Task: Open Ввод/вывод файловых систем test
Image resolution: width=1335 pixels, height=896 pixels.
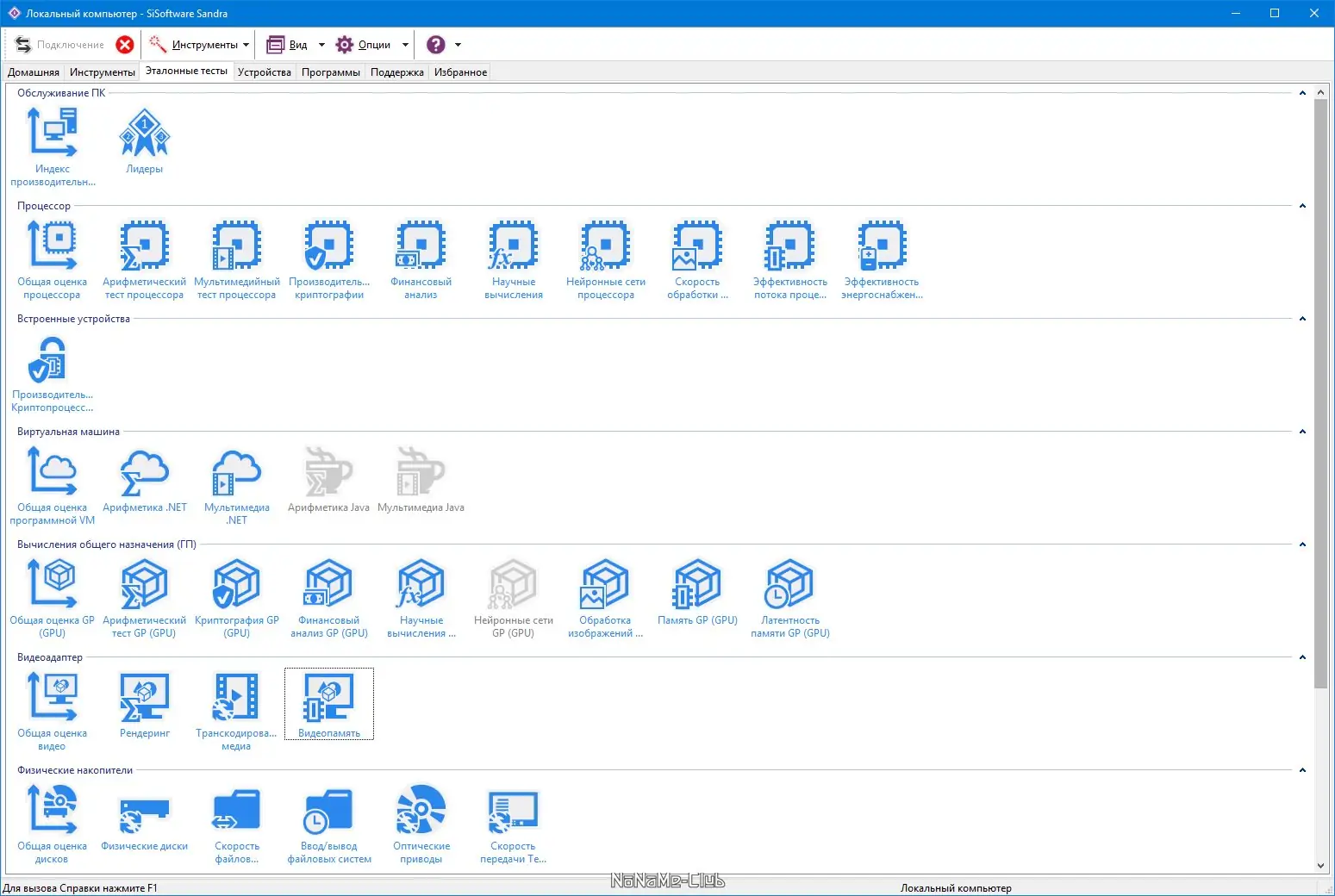Action: pos(329,824)
